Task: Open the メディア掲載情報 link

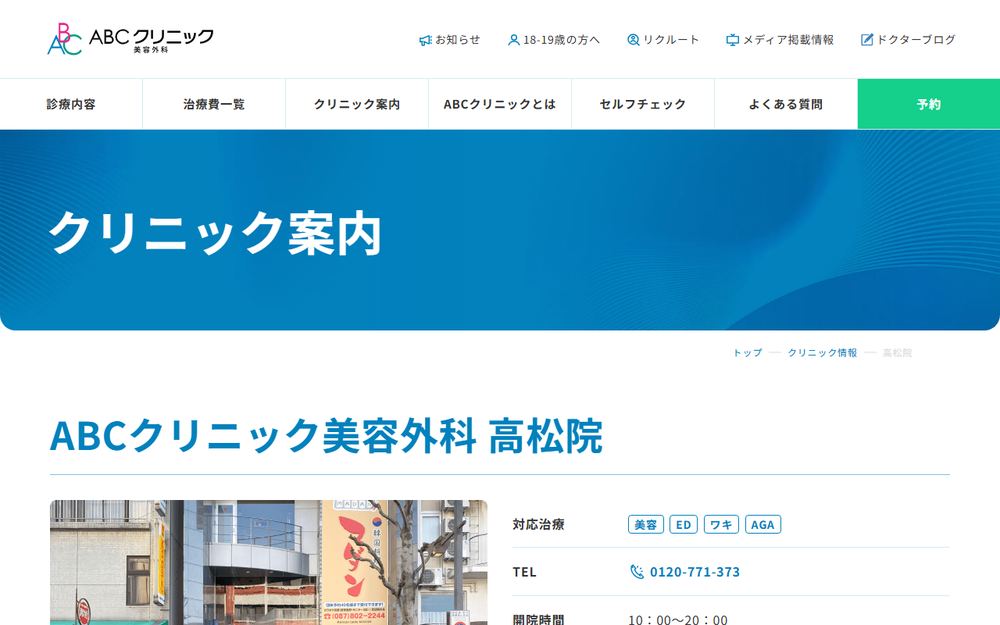Action: coord(780,40)
